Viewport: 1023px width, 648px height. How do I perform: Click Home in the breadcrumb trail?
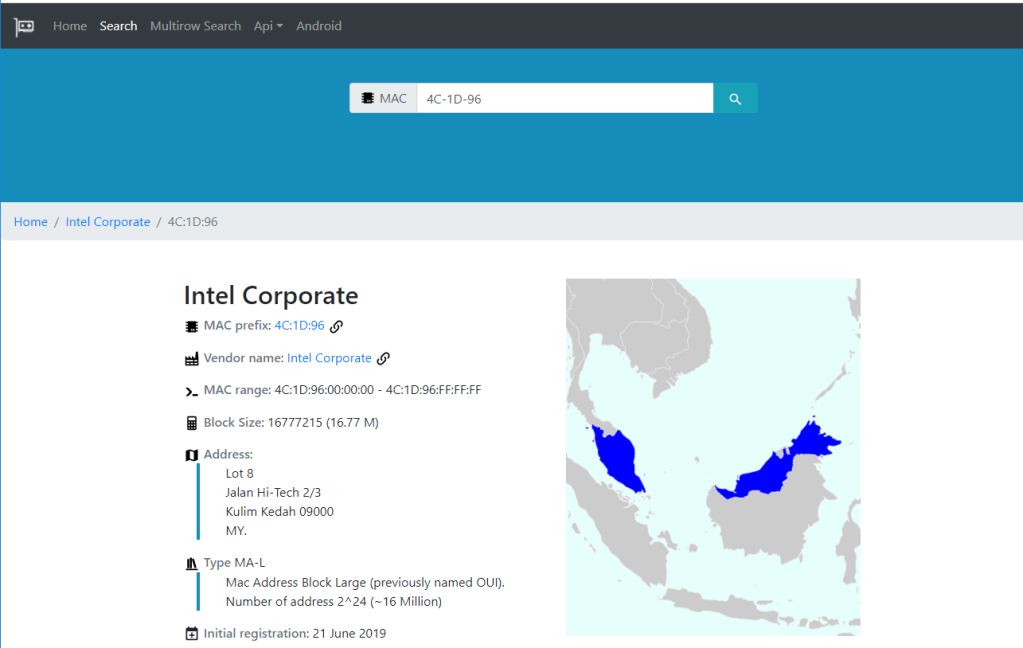(x=31, y=222)
